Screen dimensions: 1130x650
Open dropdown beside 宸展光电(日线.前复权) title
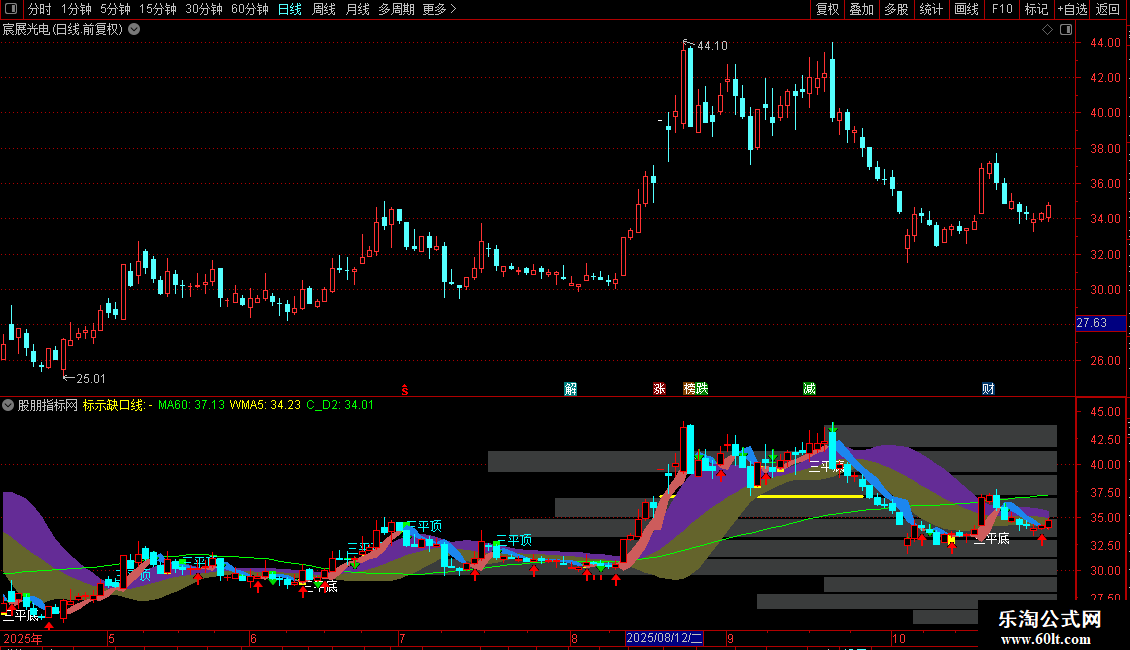point(134,30)
